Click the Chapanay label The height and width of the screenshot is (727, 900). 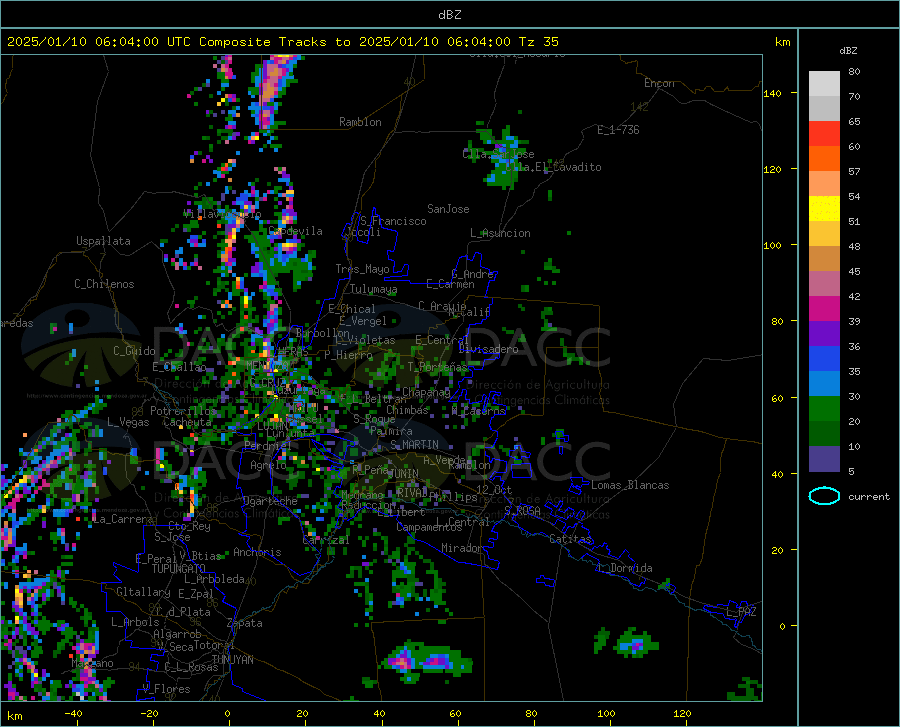coord(426,392)
